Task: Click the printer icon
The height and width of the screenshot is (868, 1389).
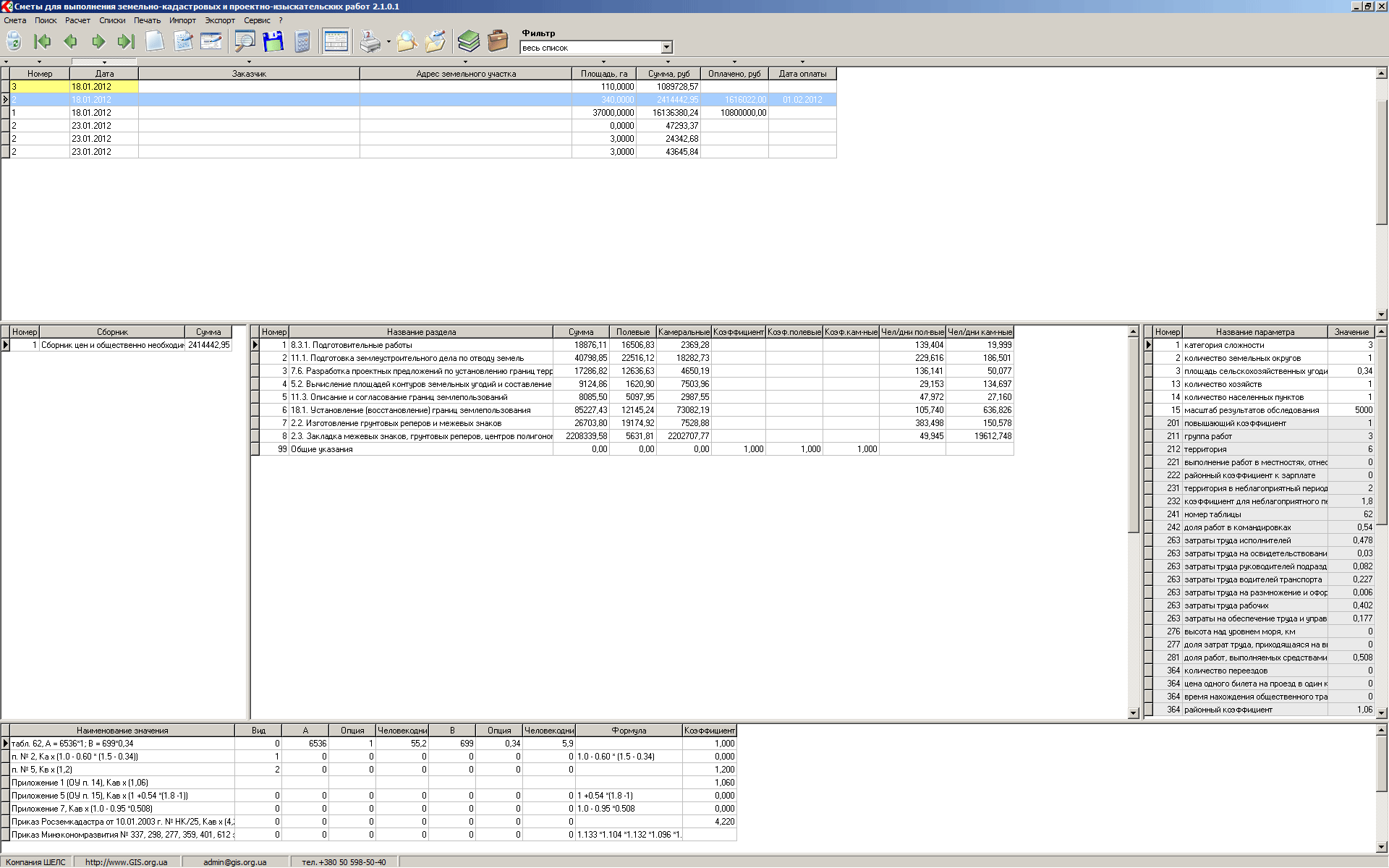Action: pos(370,41)
